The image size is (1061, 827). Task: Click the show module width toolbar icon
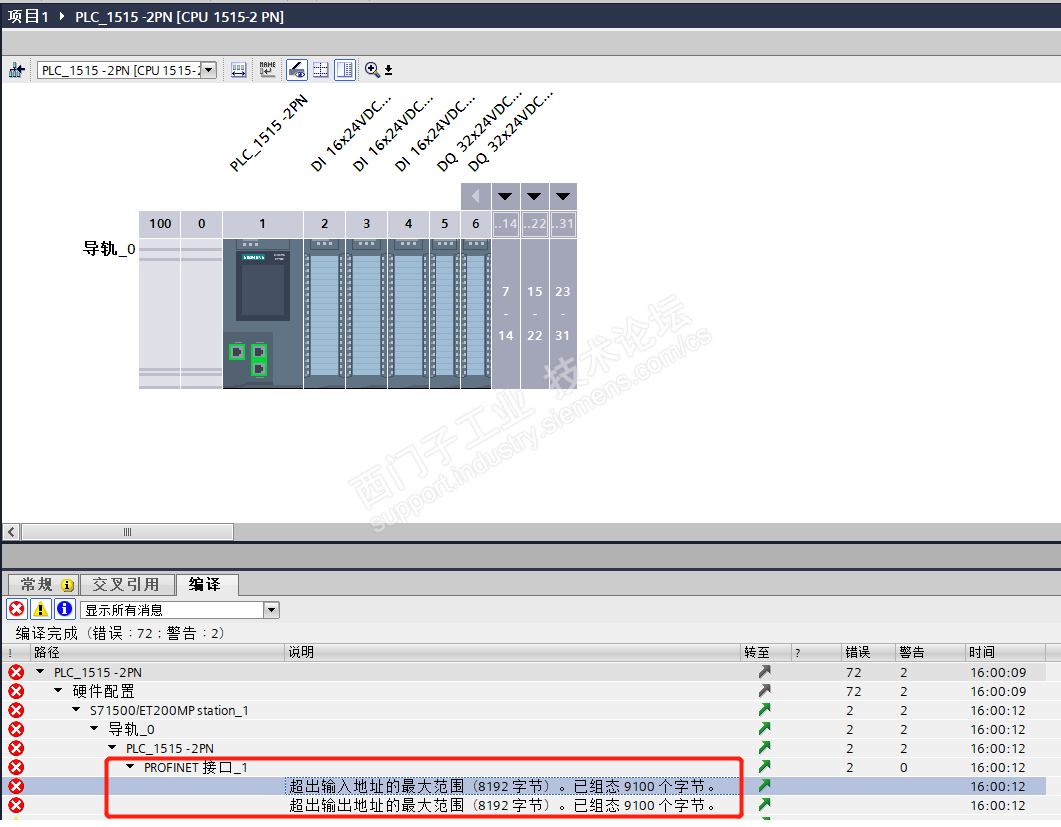[238, 70]
